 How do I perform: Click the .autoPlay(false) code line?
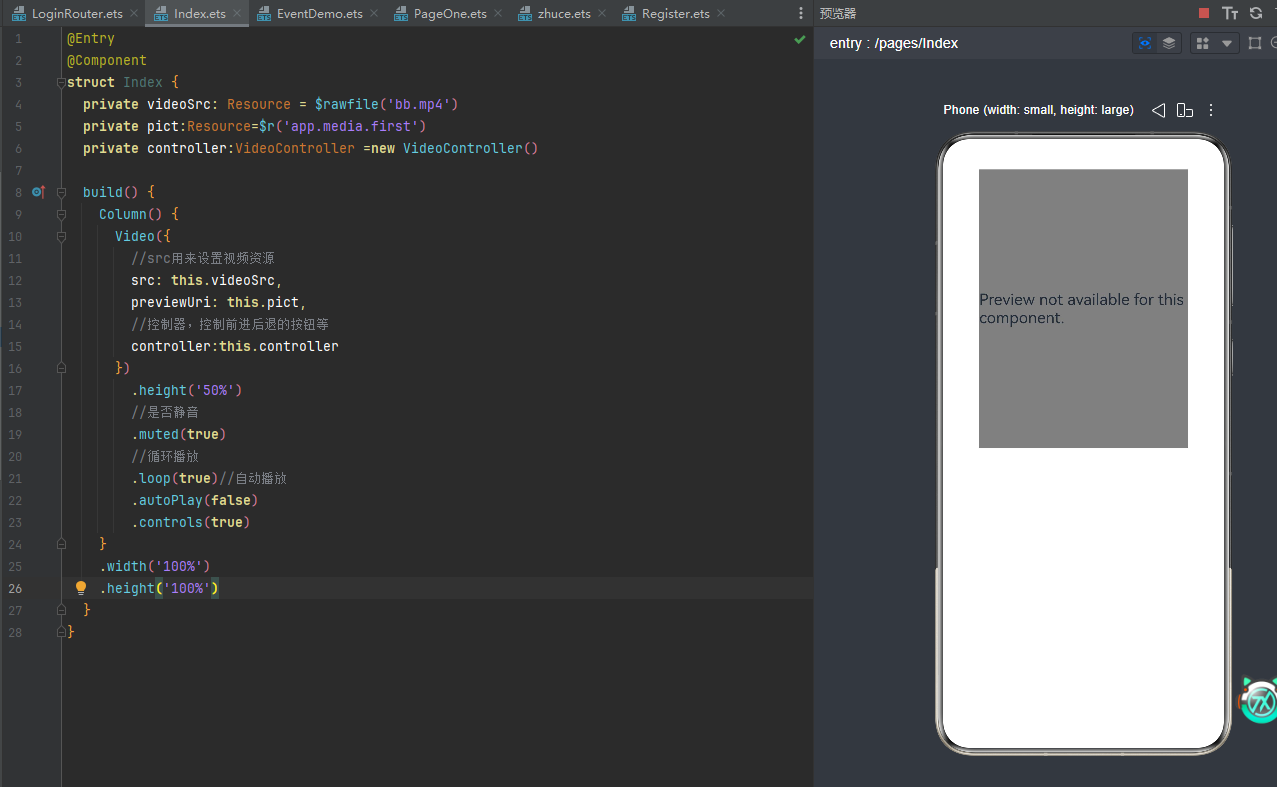point(195,500)
